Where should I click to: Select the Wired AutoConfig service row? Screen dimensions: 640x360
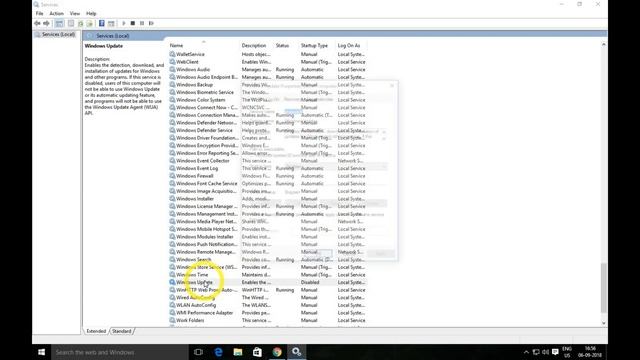[x=267, y=298]
